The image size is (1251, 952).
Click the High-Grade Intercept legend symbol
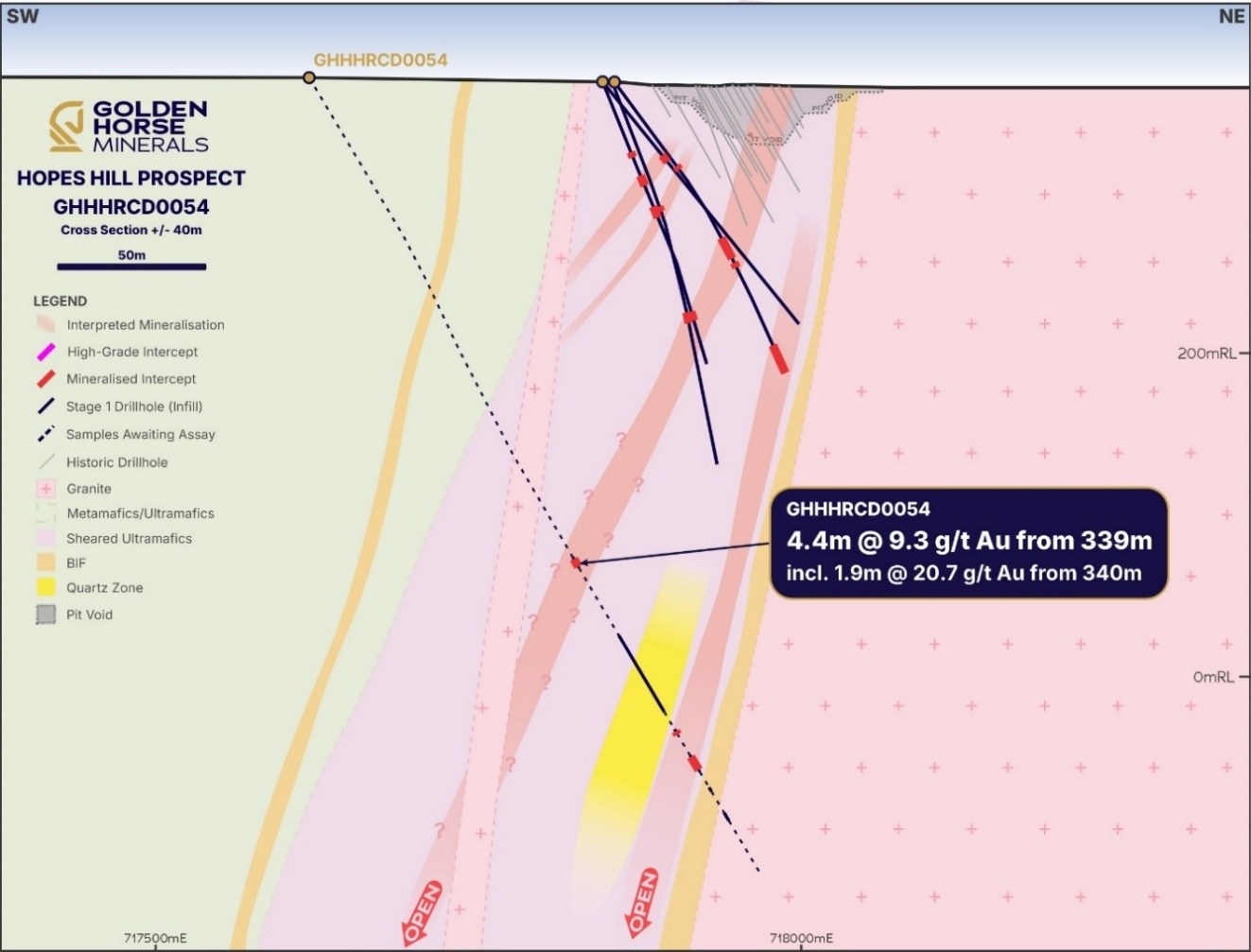click(44, 352)
